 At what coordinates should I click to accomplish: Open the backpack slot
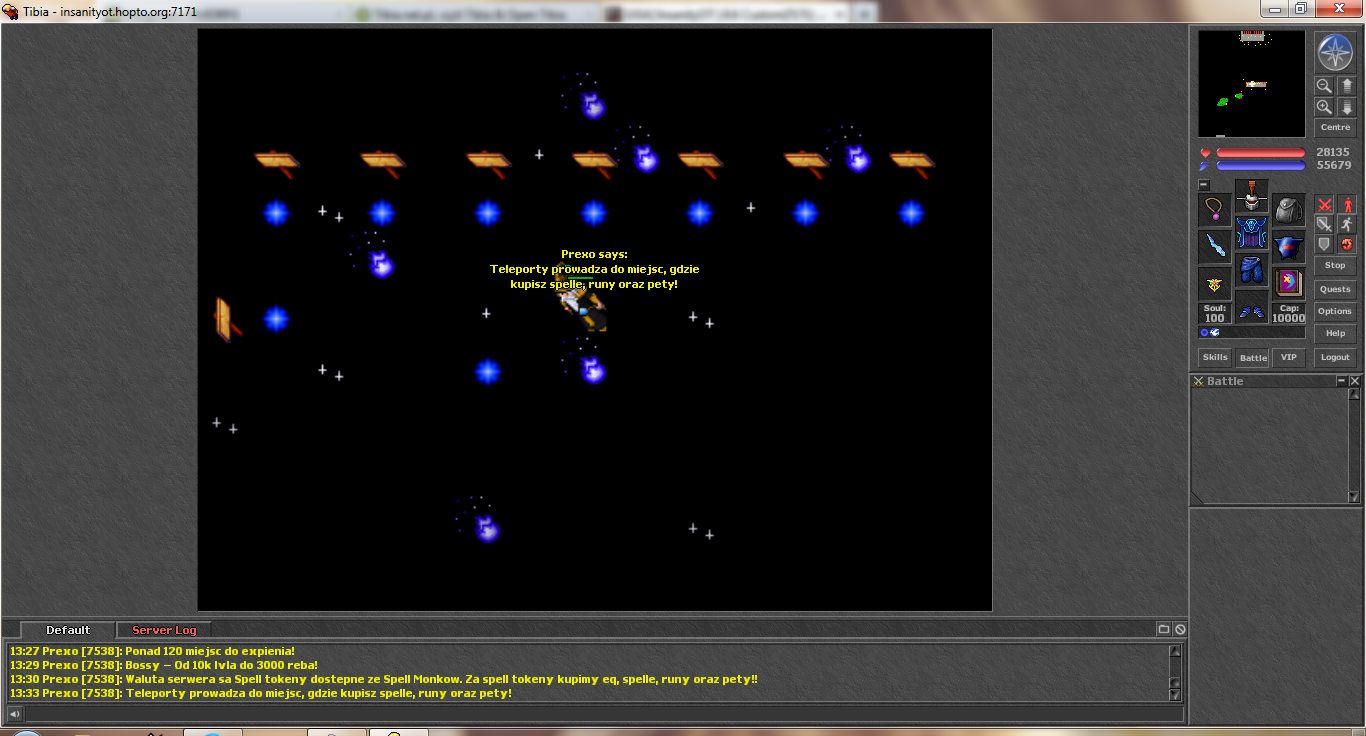1289,210
